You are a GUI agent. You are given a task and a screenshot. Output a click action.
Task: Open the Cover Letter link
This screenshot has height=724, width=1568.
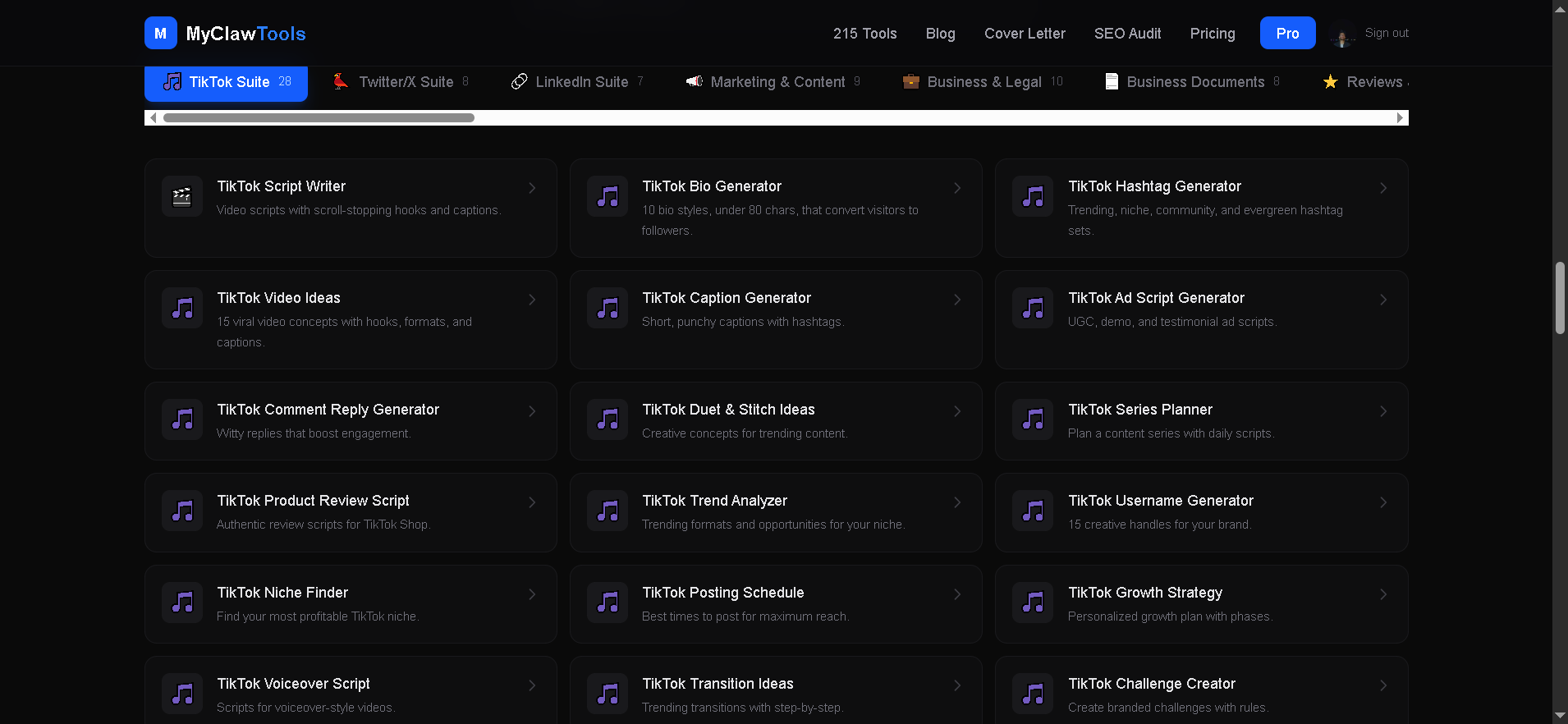coord(1025,34)
